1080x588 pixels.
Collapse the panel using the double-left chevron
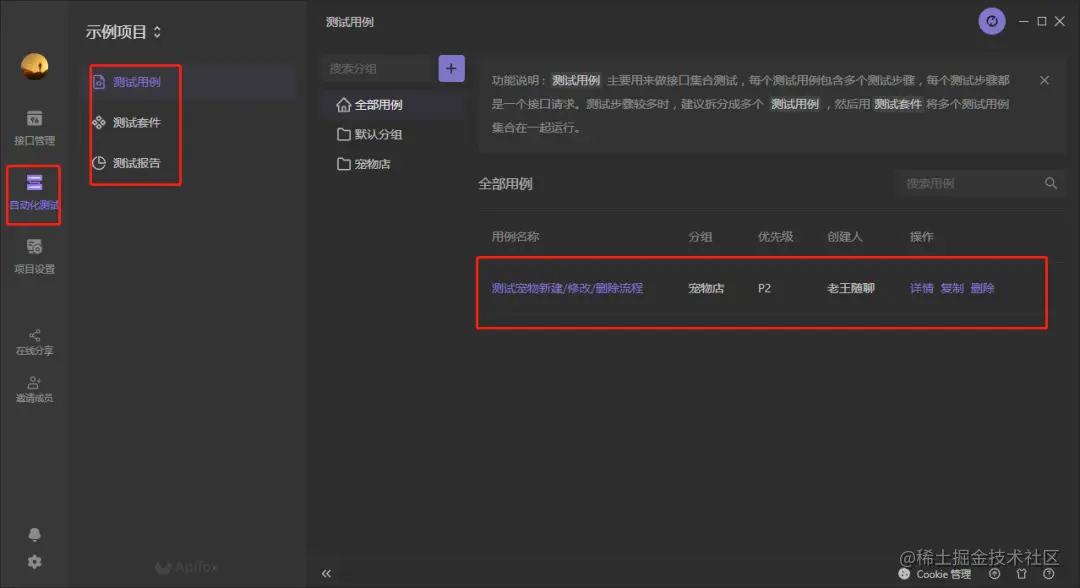[325, 573]
